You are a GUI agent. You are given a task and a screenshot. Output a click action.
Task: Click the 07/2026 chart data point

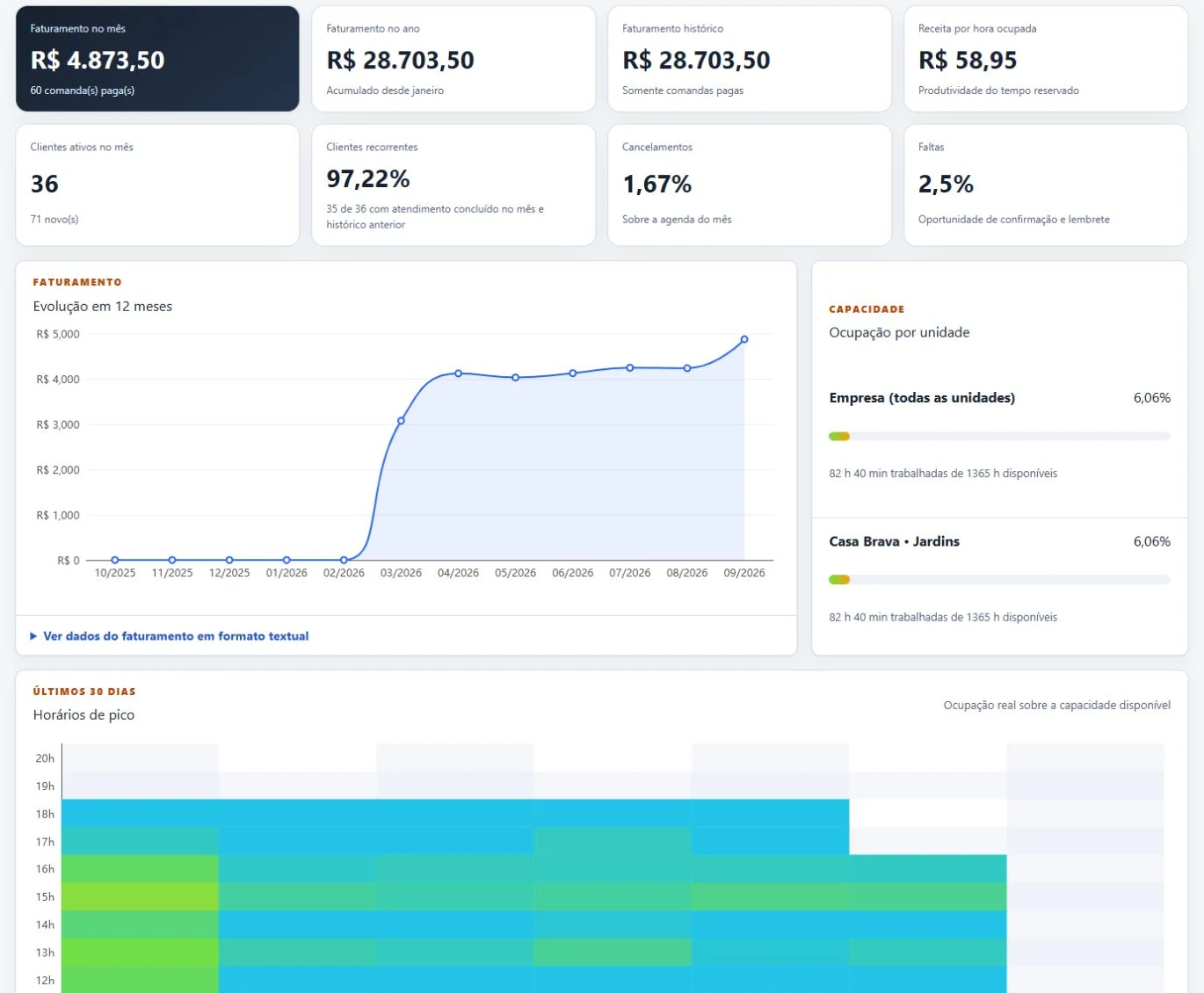point(630,368)
